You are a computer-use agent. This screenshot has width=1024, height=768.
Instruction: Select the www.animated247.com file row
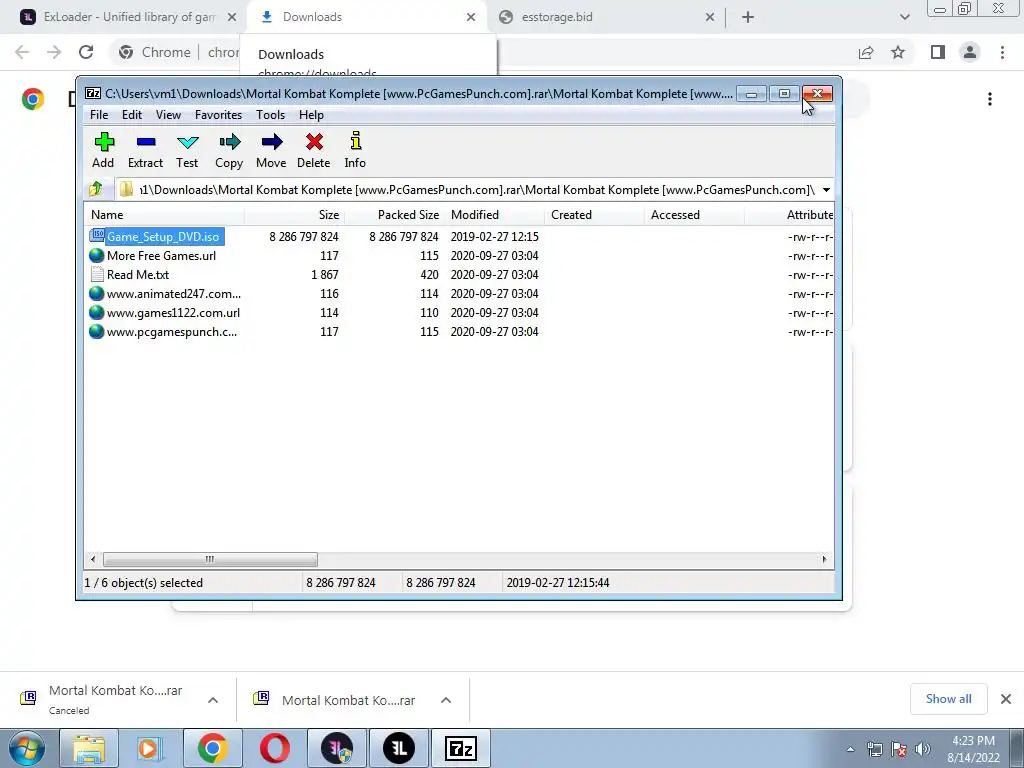click(174, 294)
